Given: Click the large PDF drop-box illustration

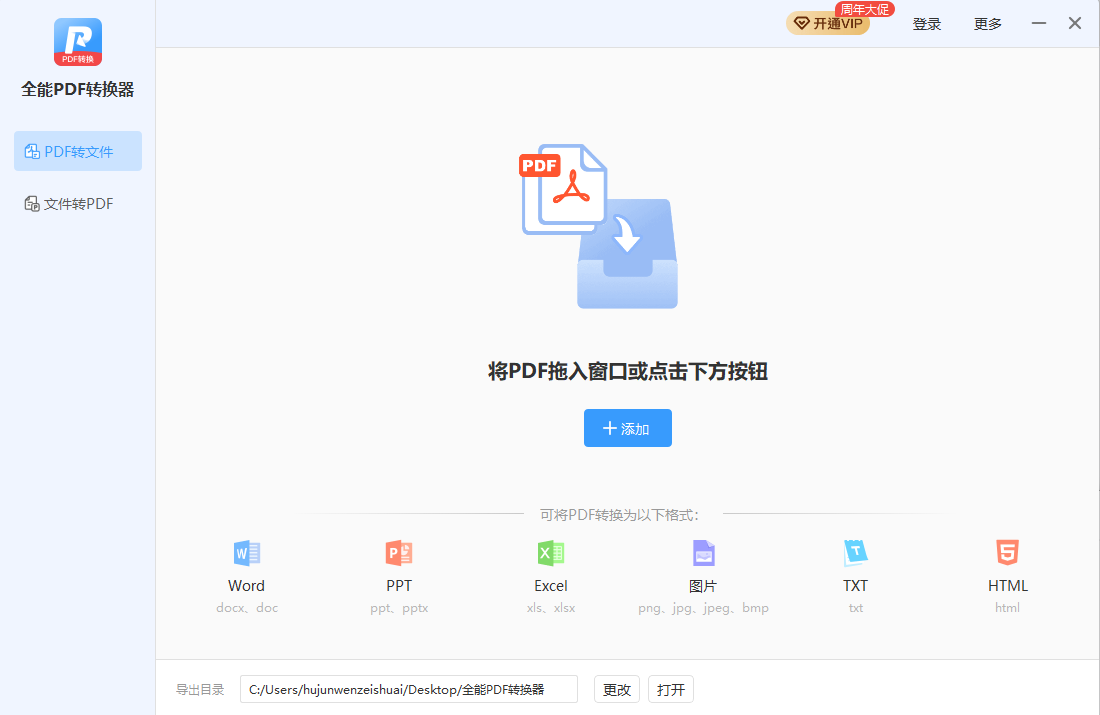Looking at the screenshot, I should pyautogui.click(x=599, y=227).
